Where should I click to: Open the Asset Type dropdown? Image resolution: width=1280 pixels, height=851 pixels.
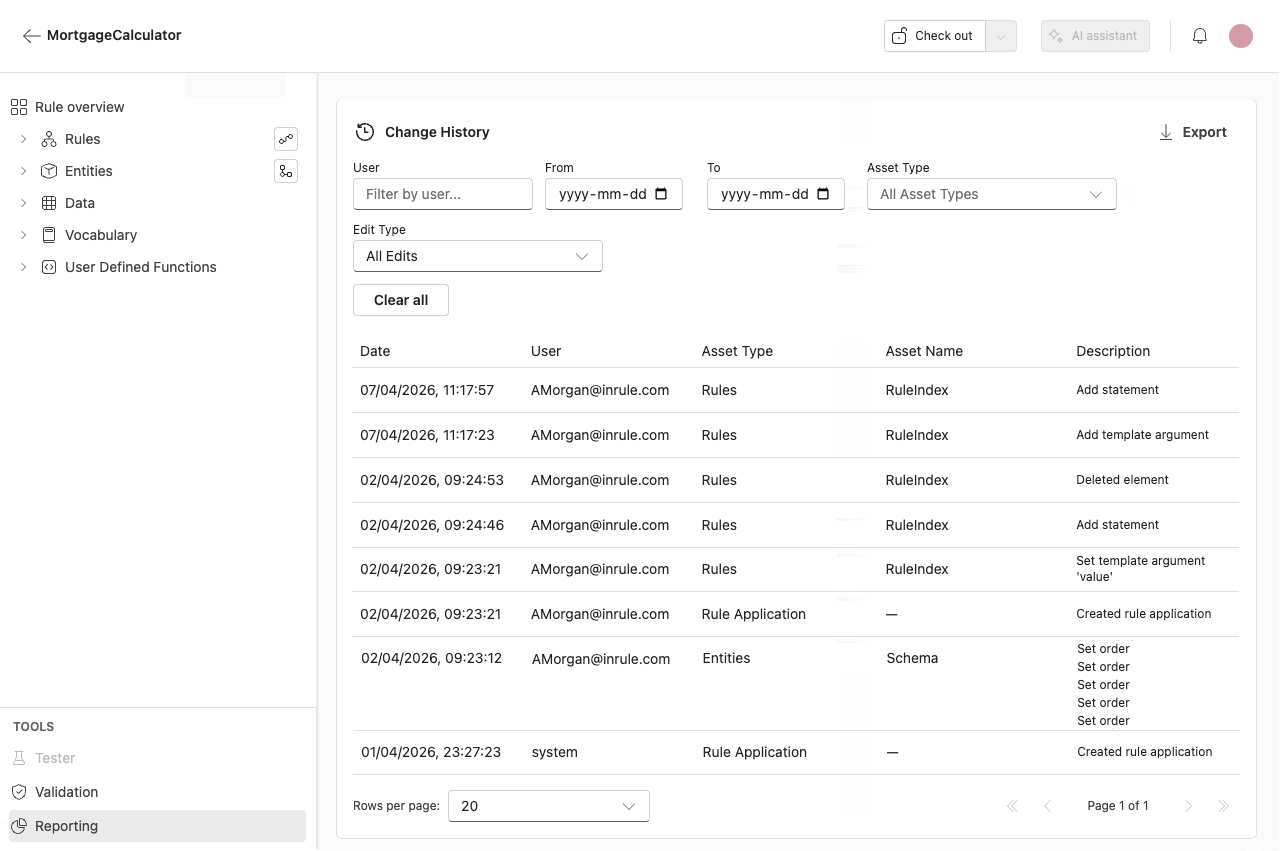point(991,194)
